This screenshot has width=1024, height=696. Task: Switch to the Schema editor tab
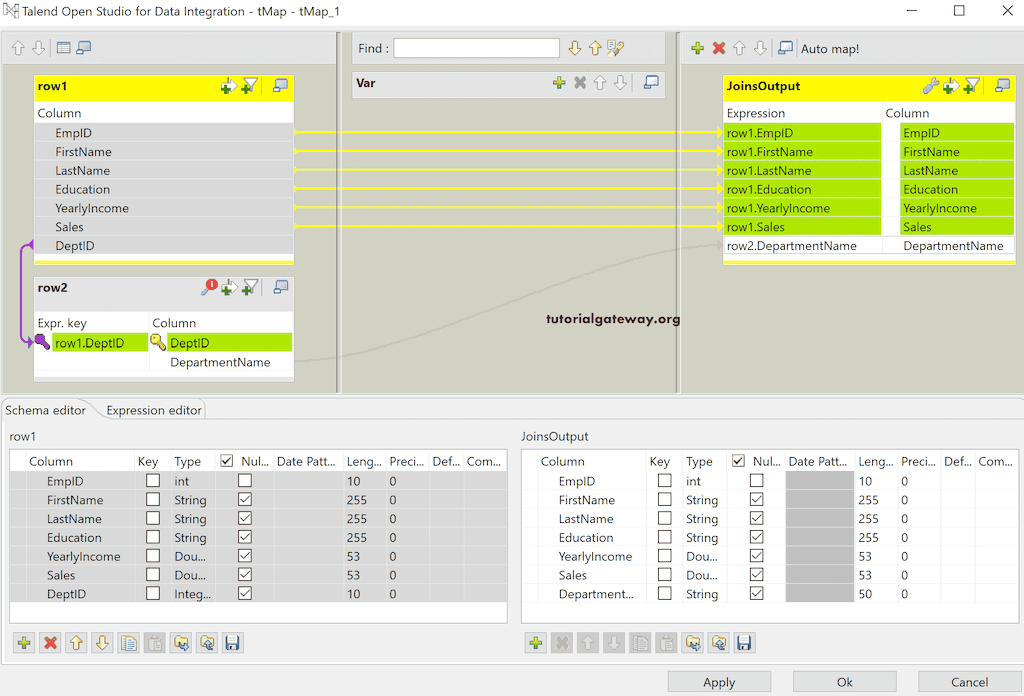[x=47, y=409]
